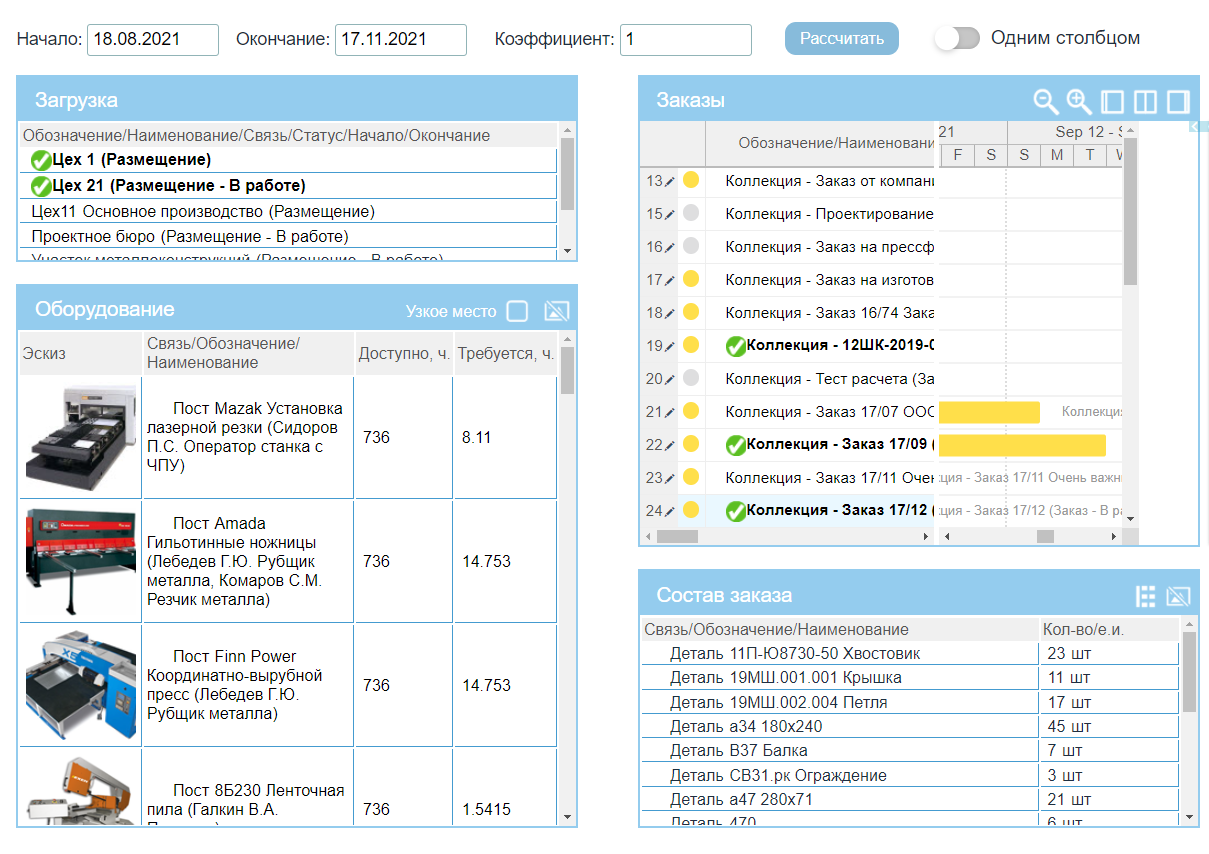Select Проектное бюро in Загрузка list

190,237
